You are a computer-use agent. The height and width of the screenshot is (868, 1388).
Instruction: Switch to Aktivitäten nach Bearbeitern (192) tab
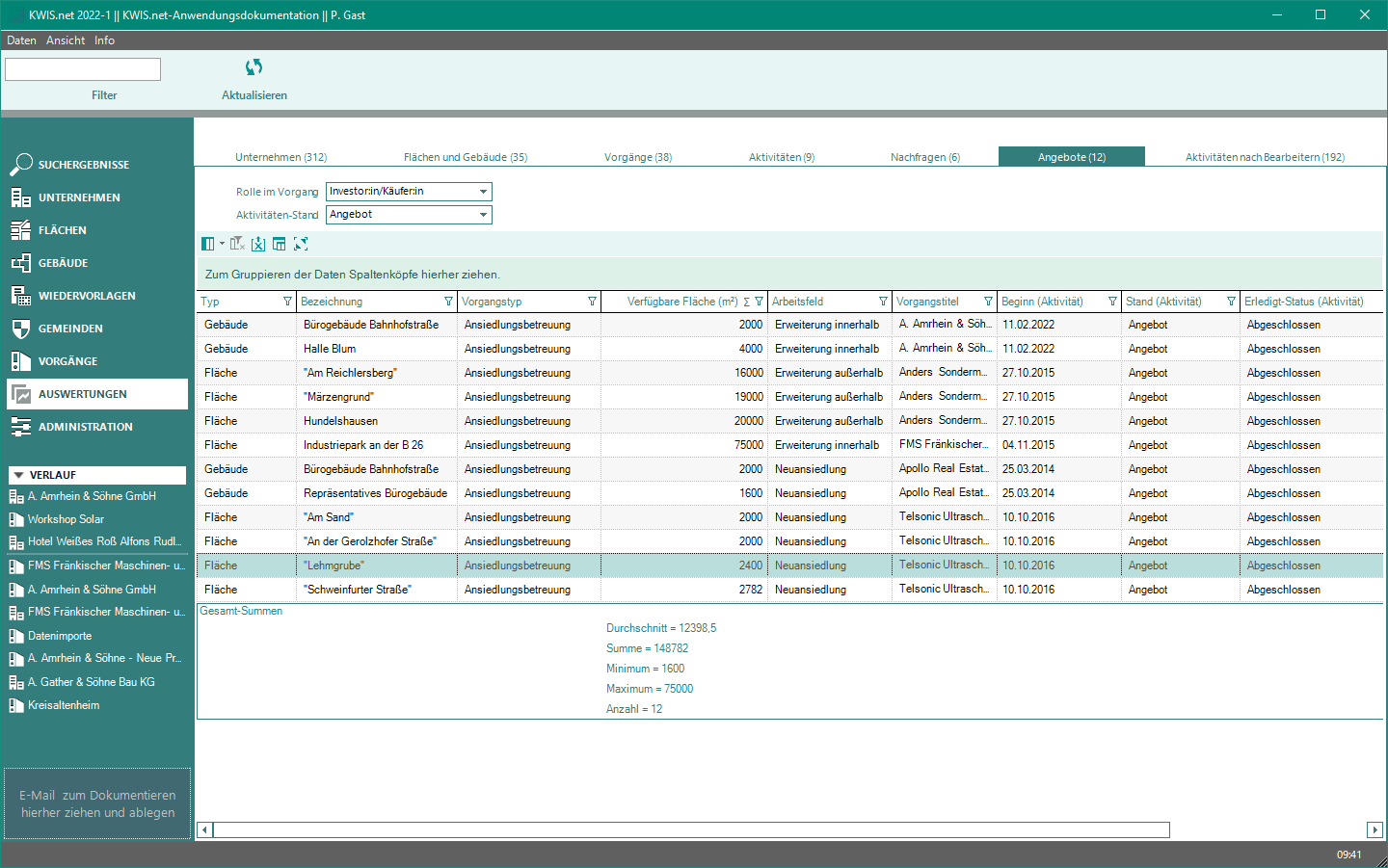[1265, 157]
